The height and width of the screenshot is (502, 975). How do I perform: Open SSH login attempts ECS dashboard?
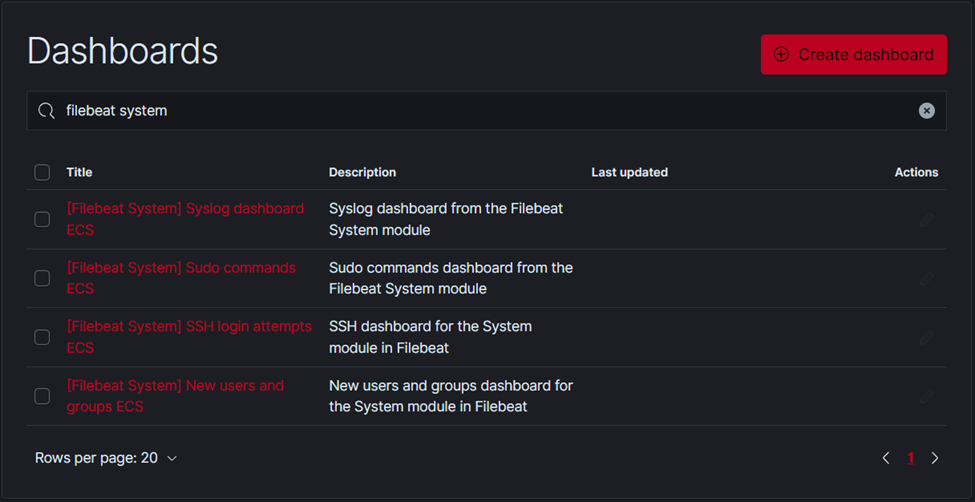(x=189, y=337)
